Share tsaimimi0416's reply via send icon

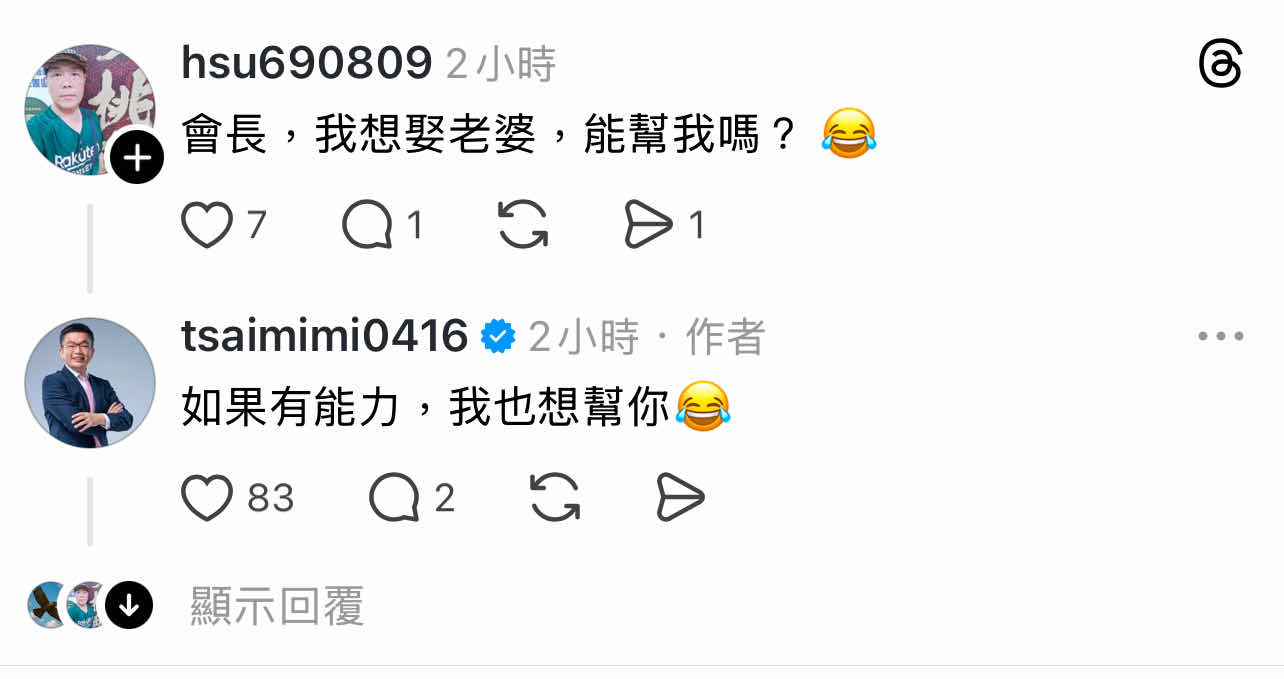point(680,498)
